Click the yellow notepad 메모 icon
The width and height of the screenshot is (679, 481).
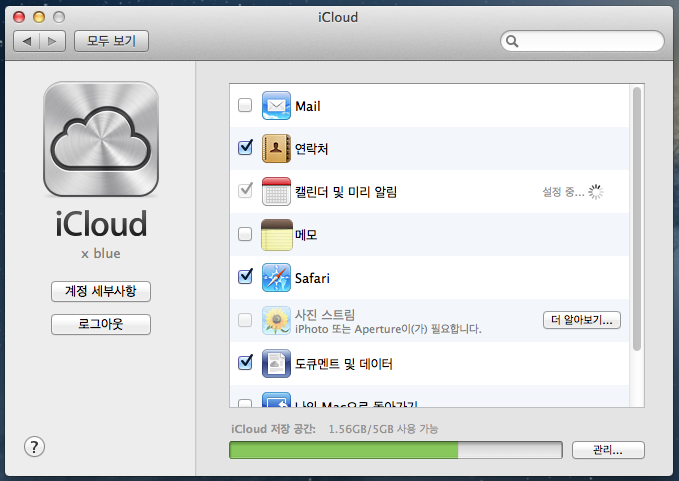click(x=276, y=235)
